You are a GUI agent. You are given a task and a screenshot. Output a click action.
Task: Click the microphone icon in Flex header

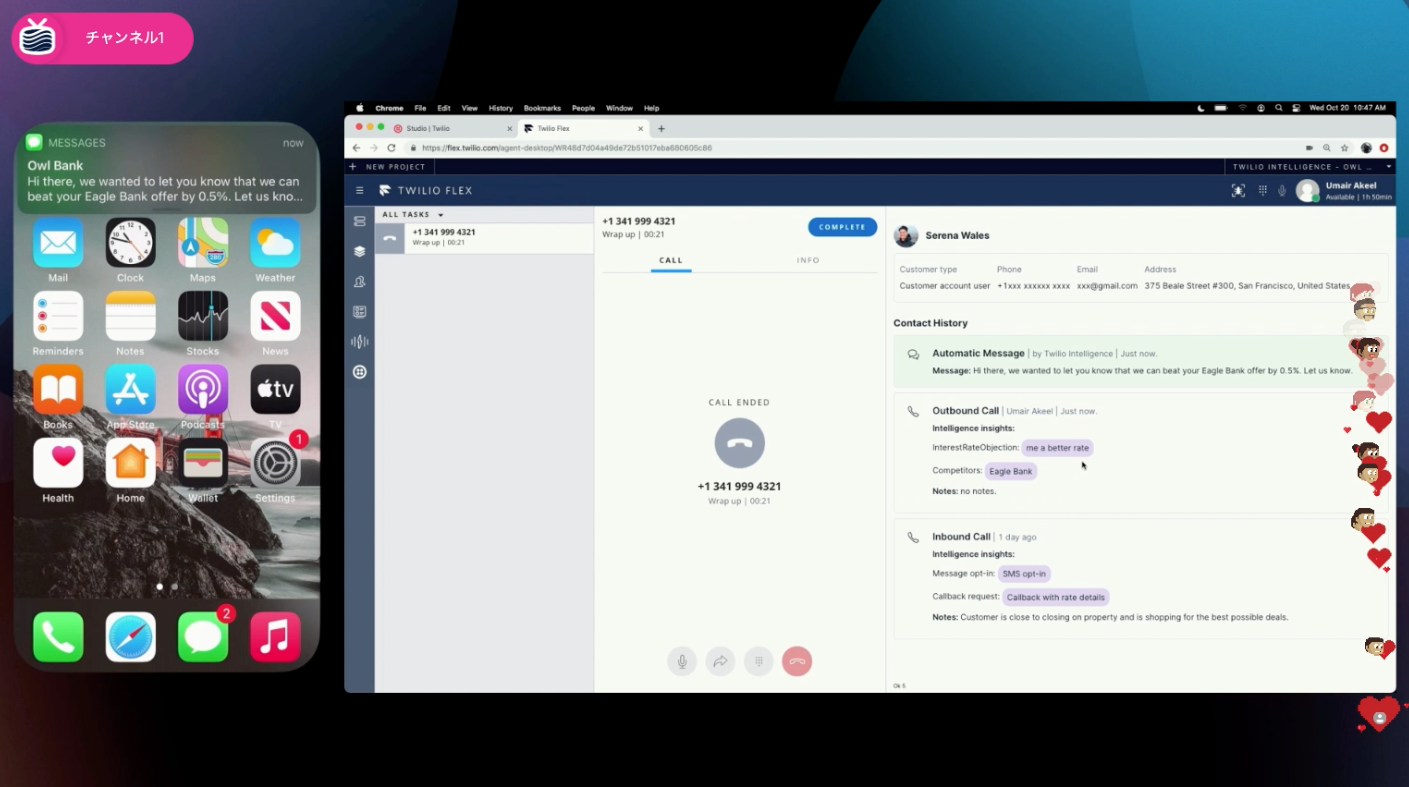point(1282,190)
